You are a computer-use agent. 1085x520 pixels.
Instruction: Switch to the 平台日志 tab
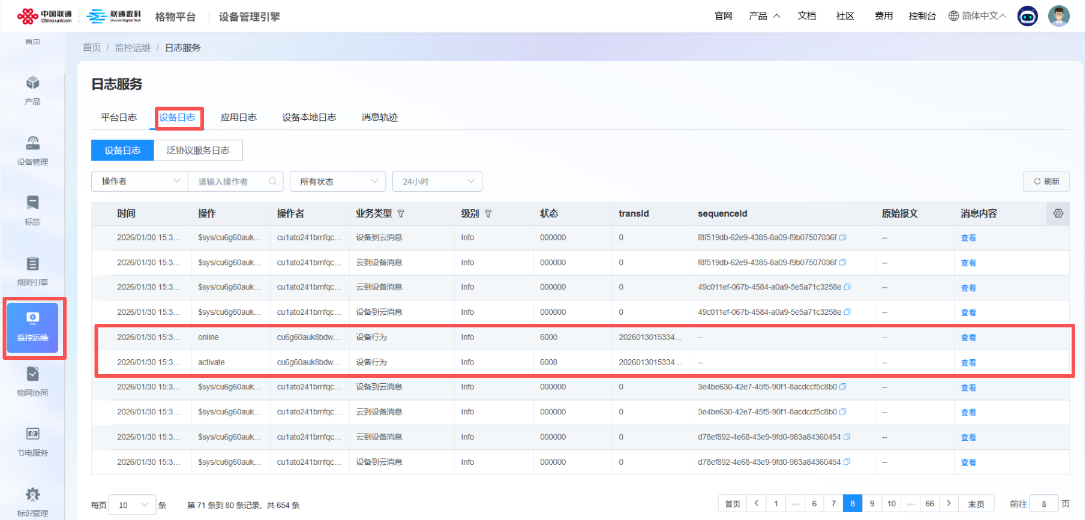[x=118, y=117]
